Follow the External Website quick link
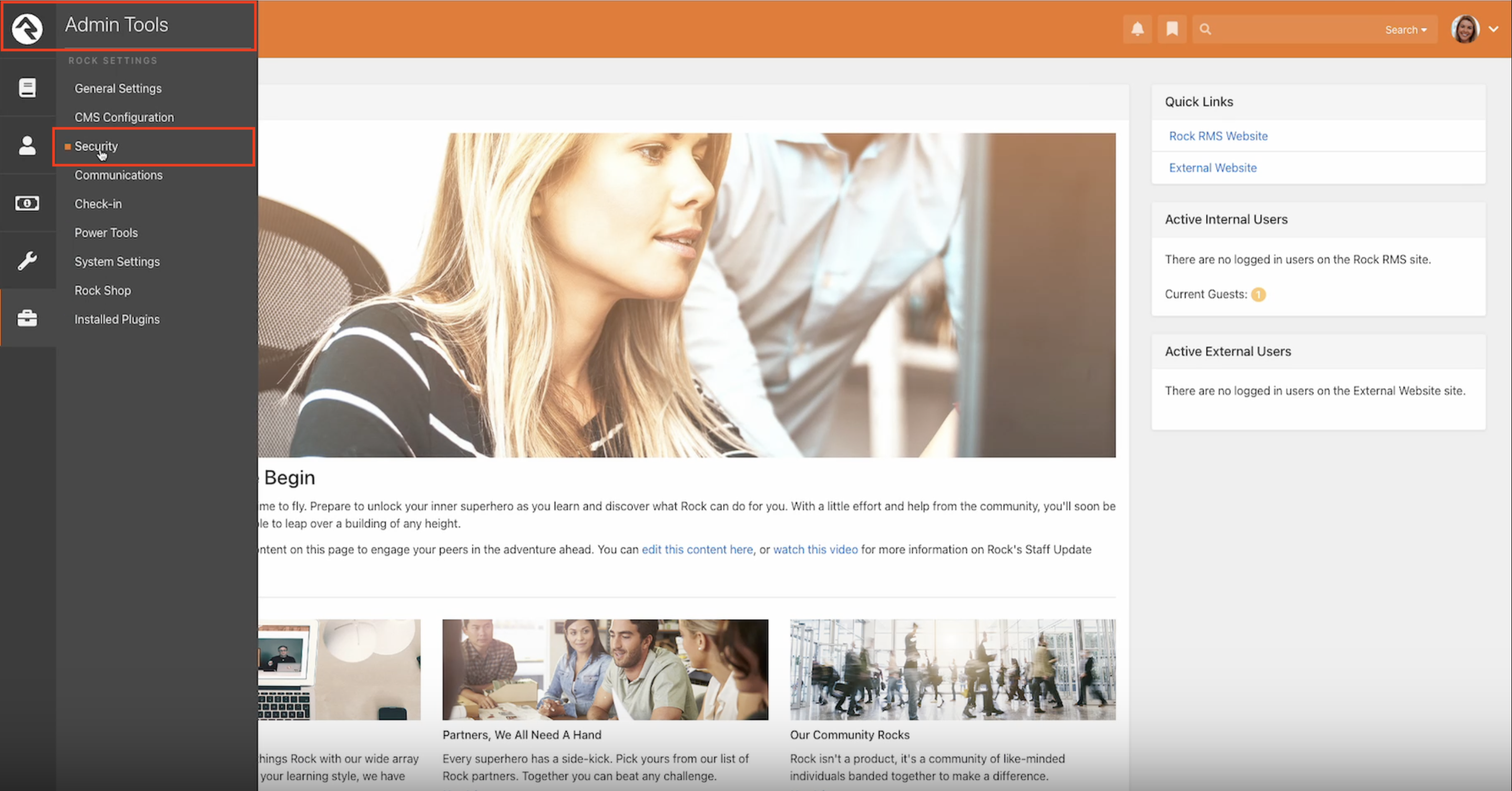The image size is (1512, 791). point(1213,167)
